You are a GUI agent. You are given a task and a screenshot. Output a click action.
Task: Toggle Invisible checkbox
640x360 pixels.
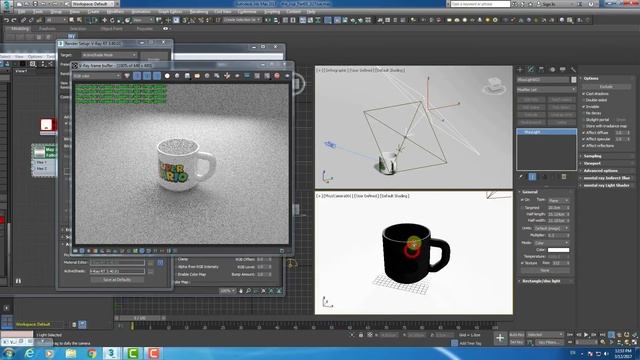(x=584, y=107)
